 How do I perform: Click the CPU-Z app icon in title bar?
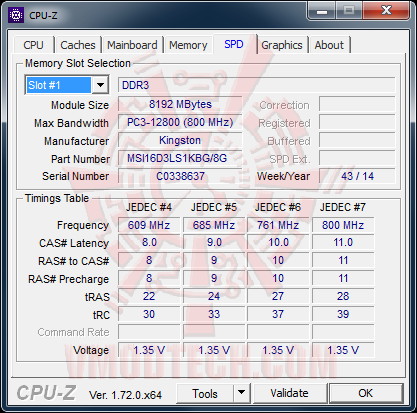point(16,15)
